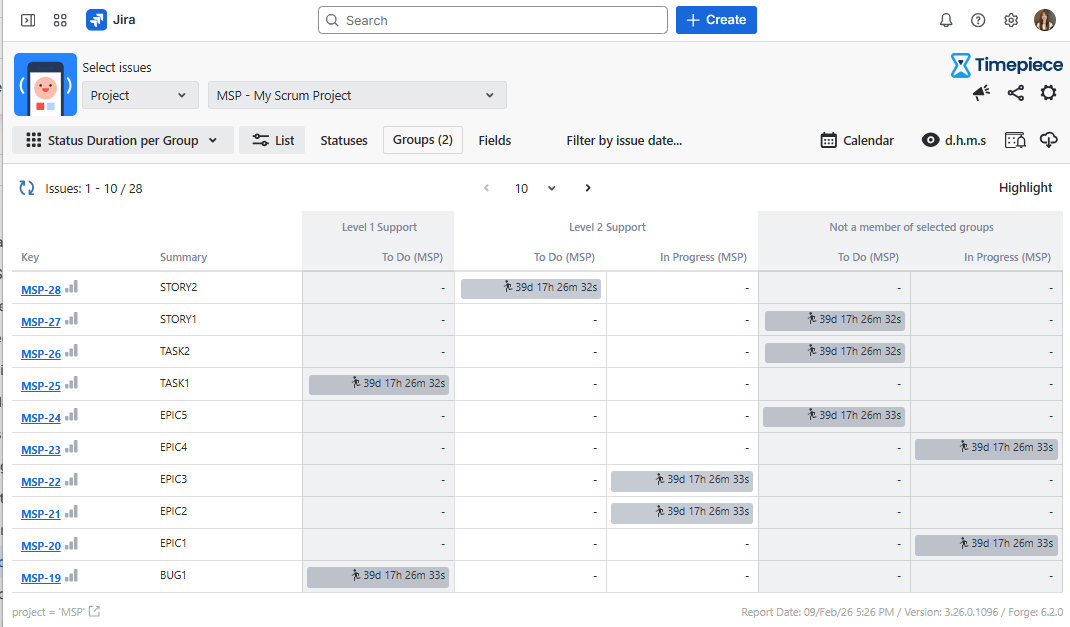Refresh the issues list icon
1070x627 pixels.
[27, 188]
